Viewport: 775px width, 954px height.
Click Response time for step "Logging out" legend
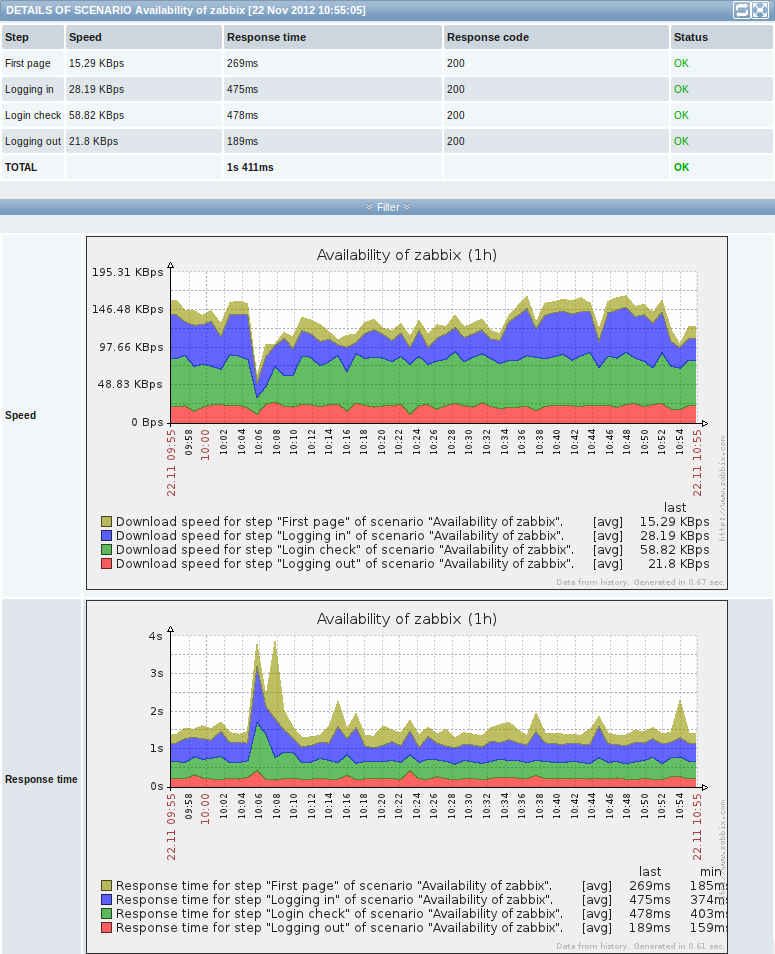(339, 927)
